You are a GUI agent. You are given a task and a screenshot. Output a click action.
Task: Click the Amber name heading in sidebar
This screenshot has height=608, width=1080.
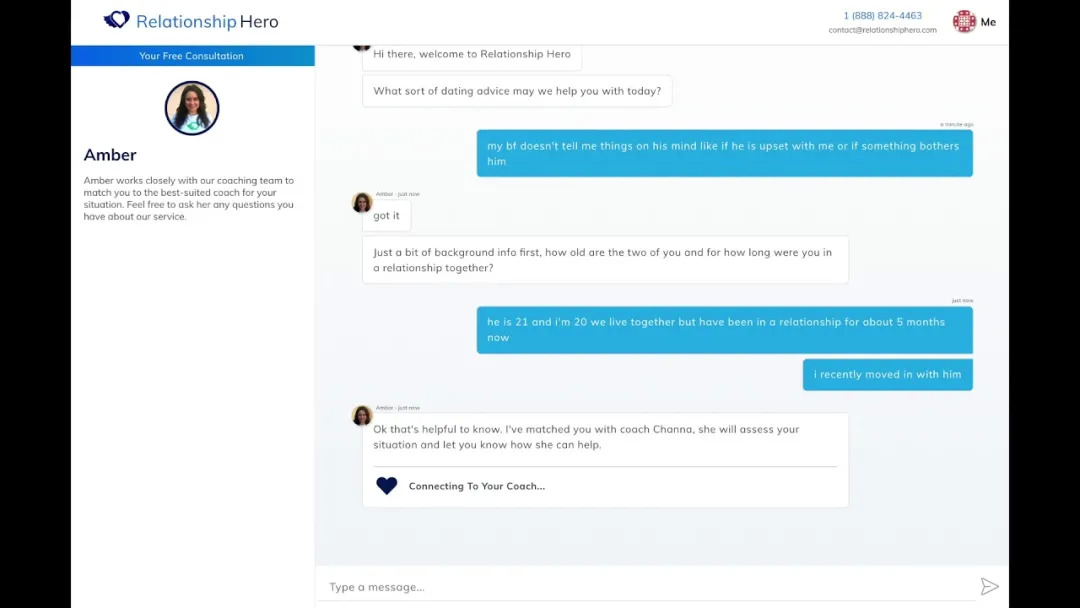point(110,155)
